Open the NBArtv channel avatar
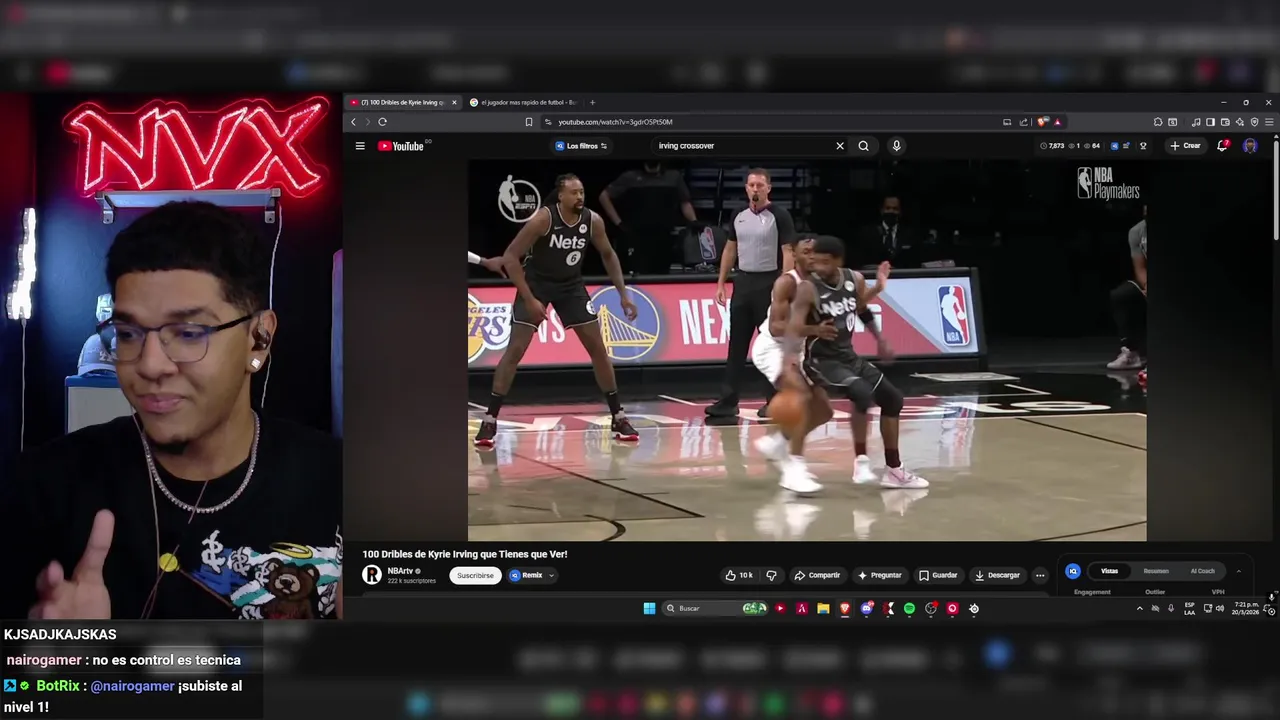This screenshot has width=1280, height=720. tap(372, 575)
